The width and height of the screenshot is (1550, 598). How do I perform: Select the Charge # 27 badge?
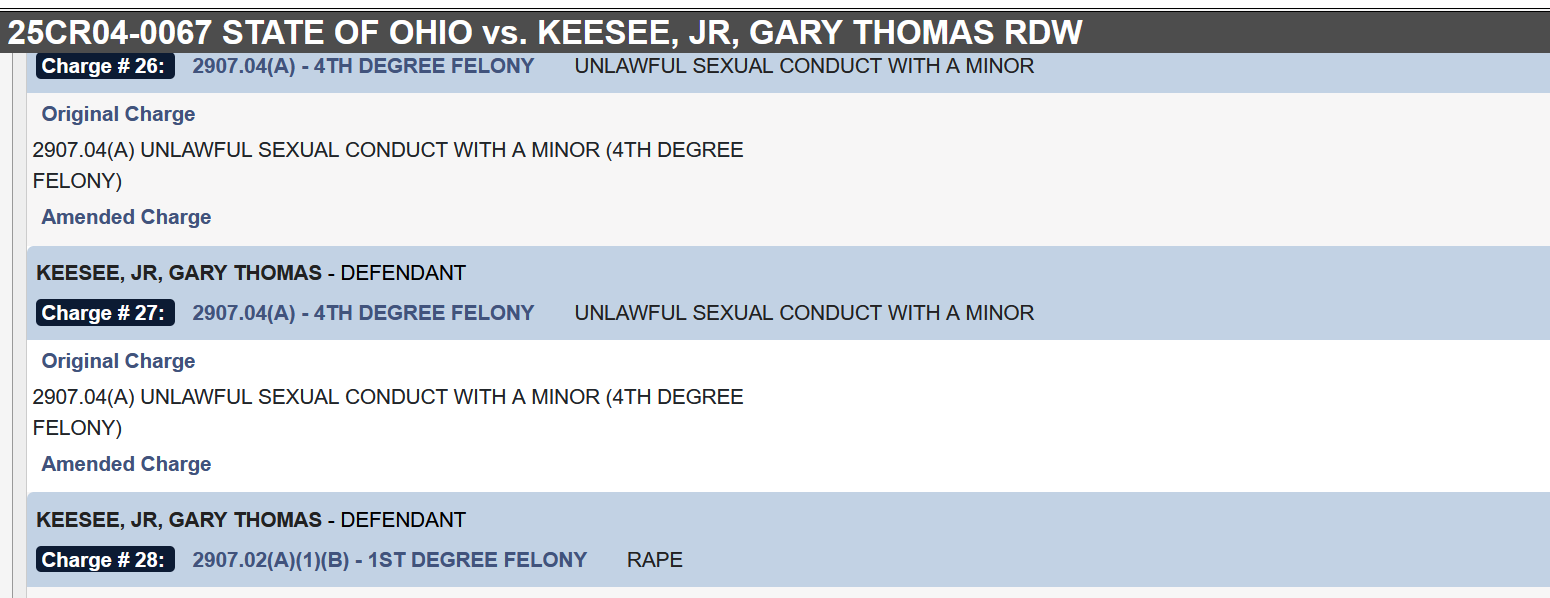(x=105, y=313)
